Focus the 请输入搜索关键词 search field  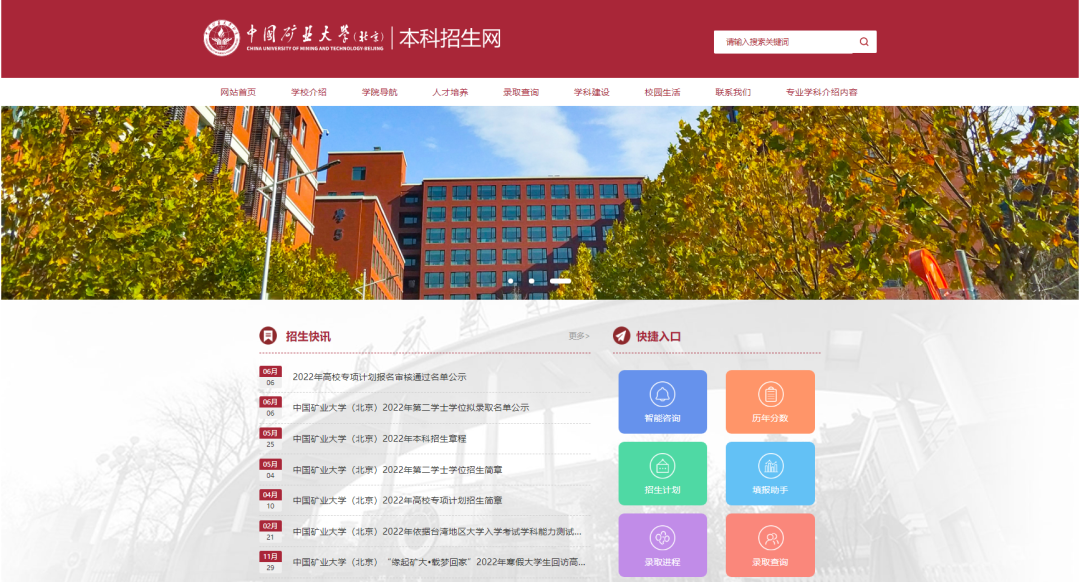(x=785, y=42)
